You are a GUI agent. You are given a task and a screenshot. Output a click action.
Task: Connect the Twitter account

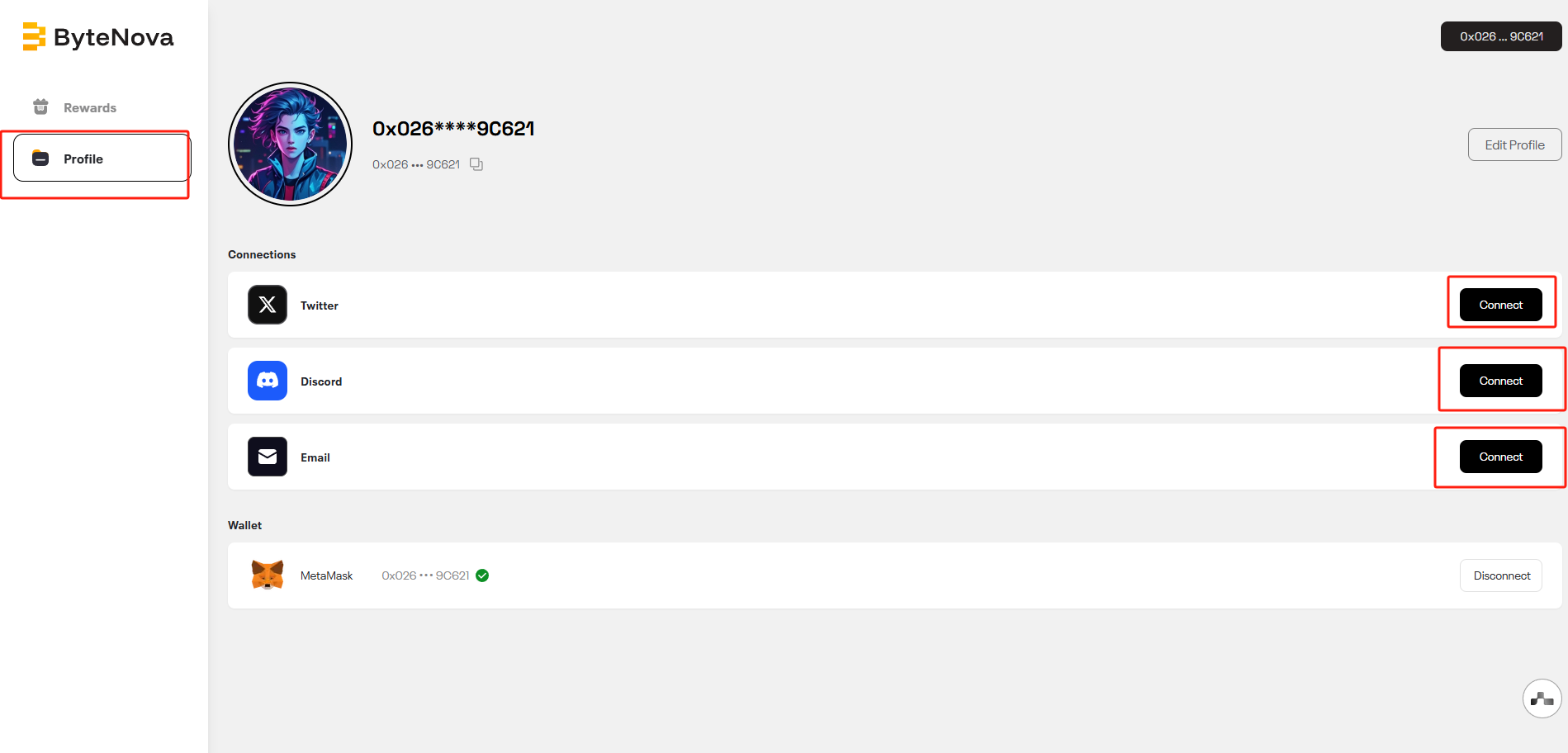pyautogui.click(x=1500, y=305)
